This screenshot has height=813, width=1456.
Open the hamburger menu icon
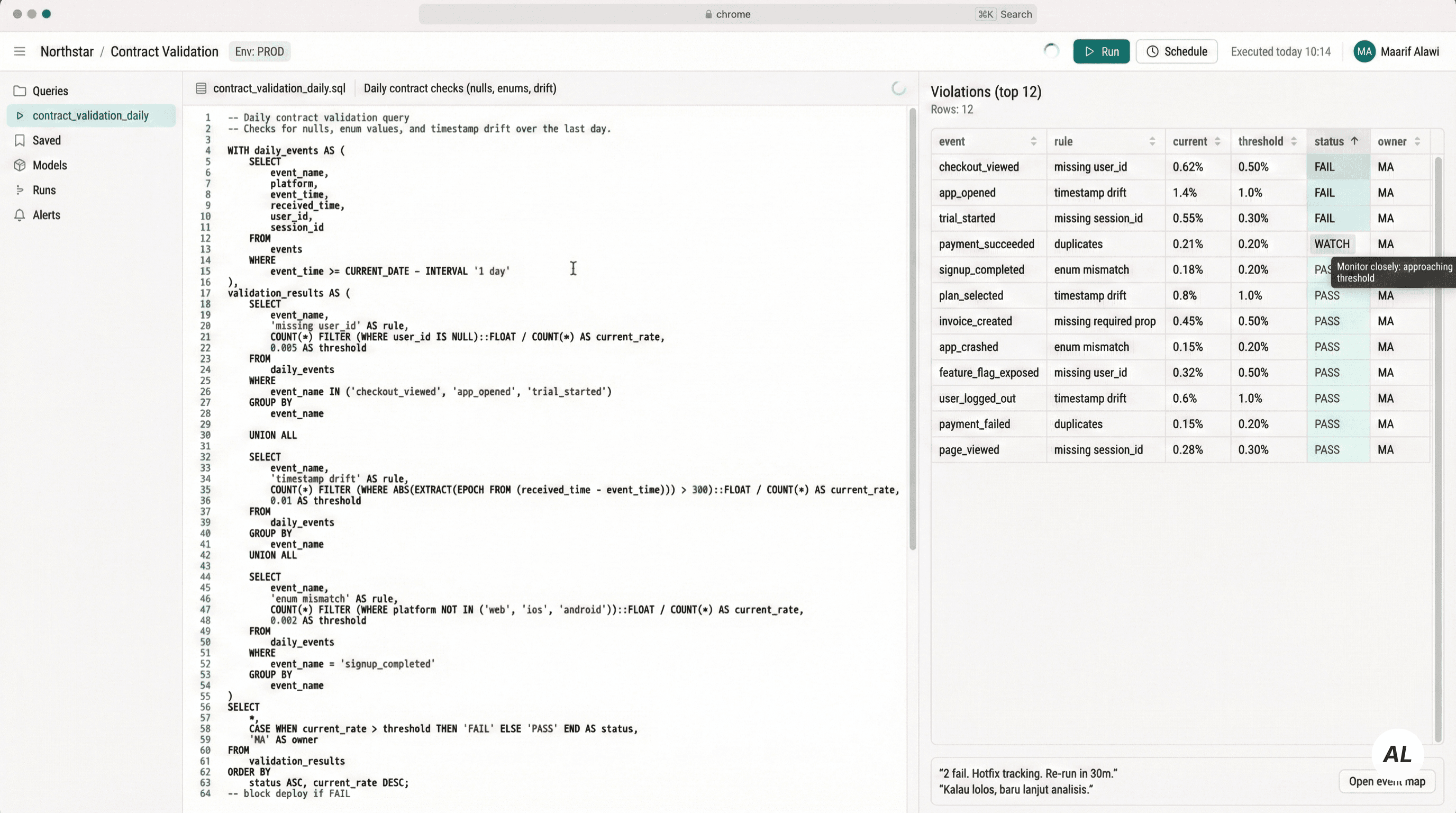20,51
